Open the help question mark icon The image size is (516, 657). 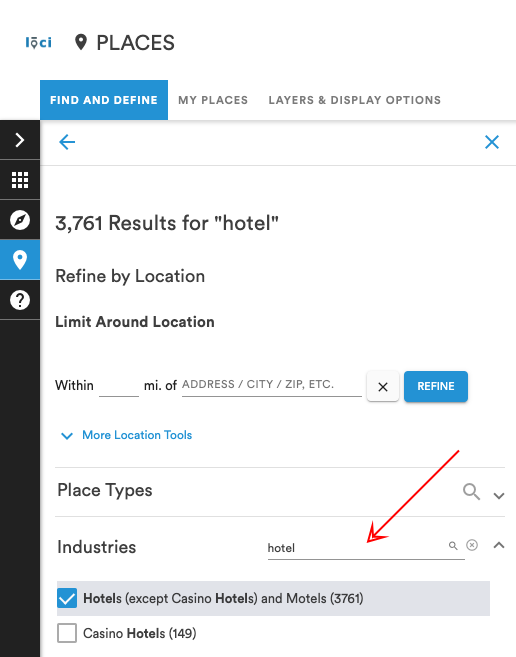(x=20, y=300)
